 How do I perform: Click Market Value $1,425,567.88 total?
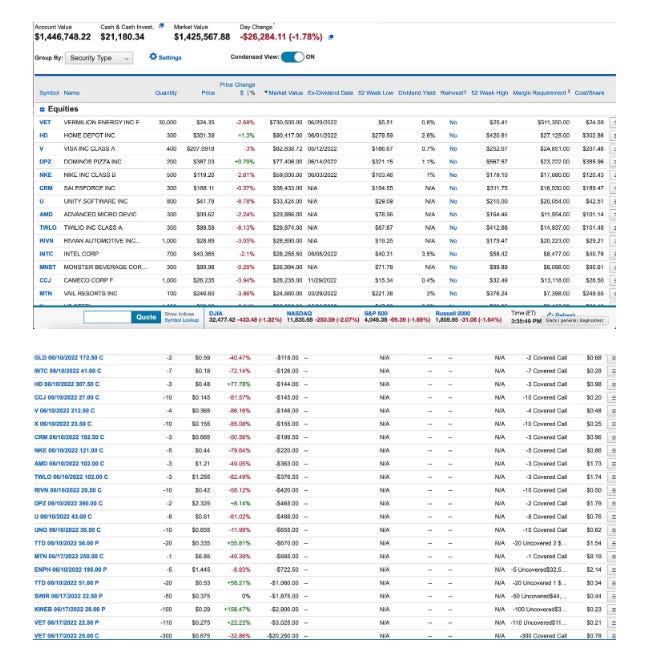[202, 37]
